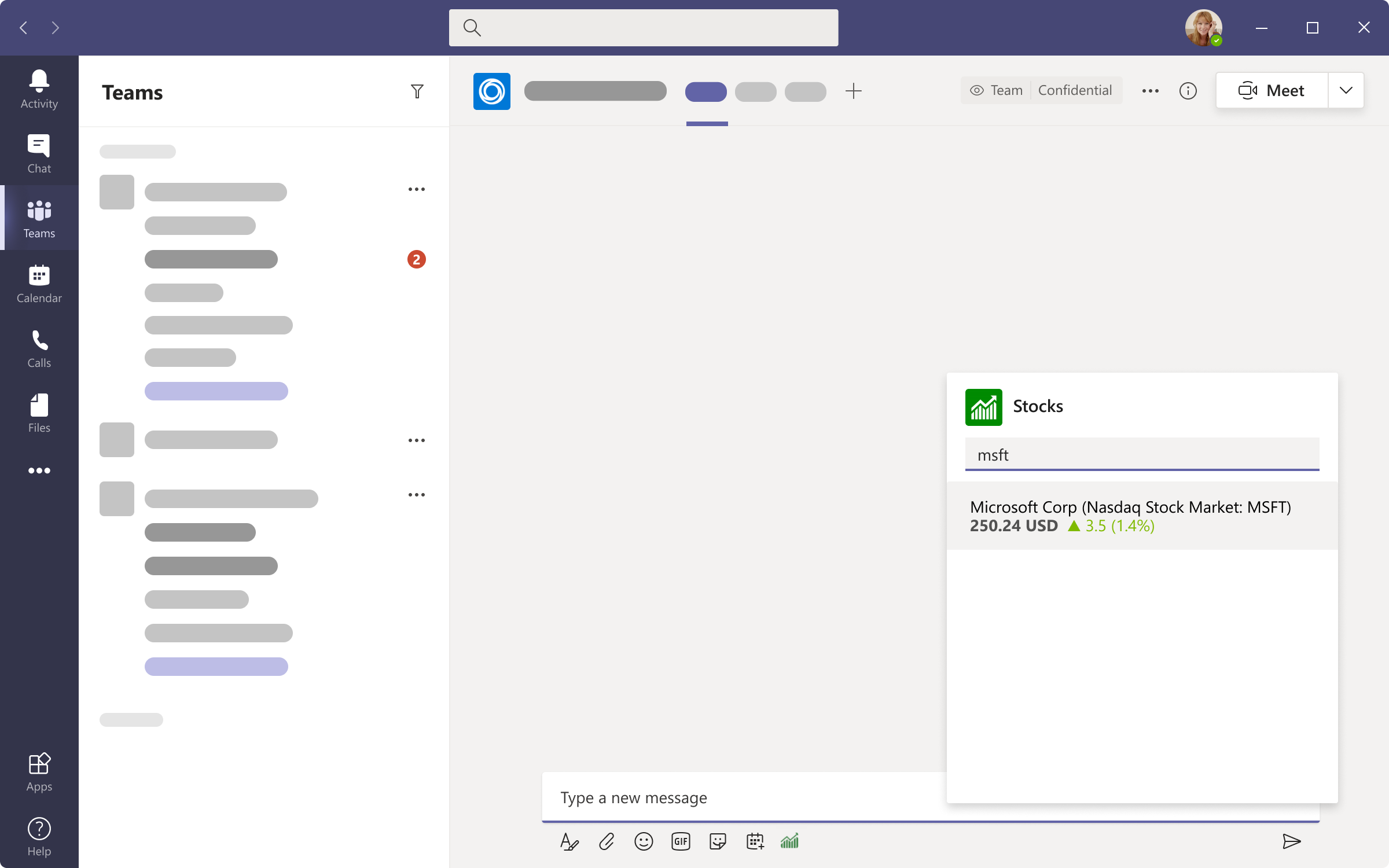Open more options for first team
Image resolution: width=1389 pixels, height=868 pixels.
coord(416,190)
